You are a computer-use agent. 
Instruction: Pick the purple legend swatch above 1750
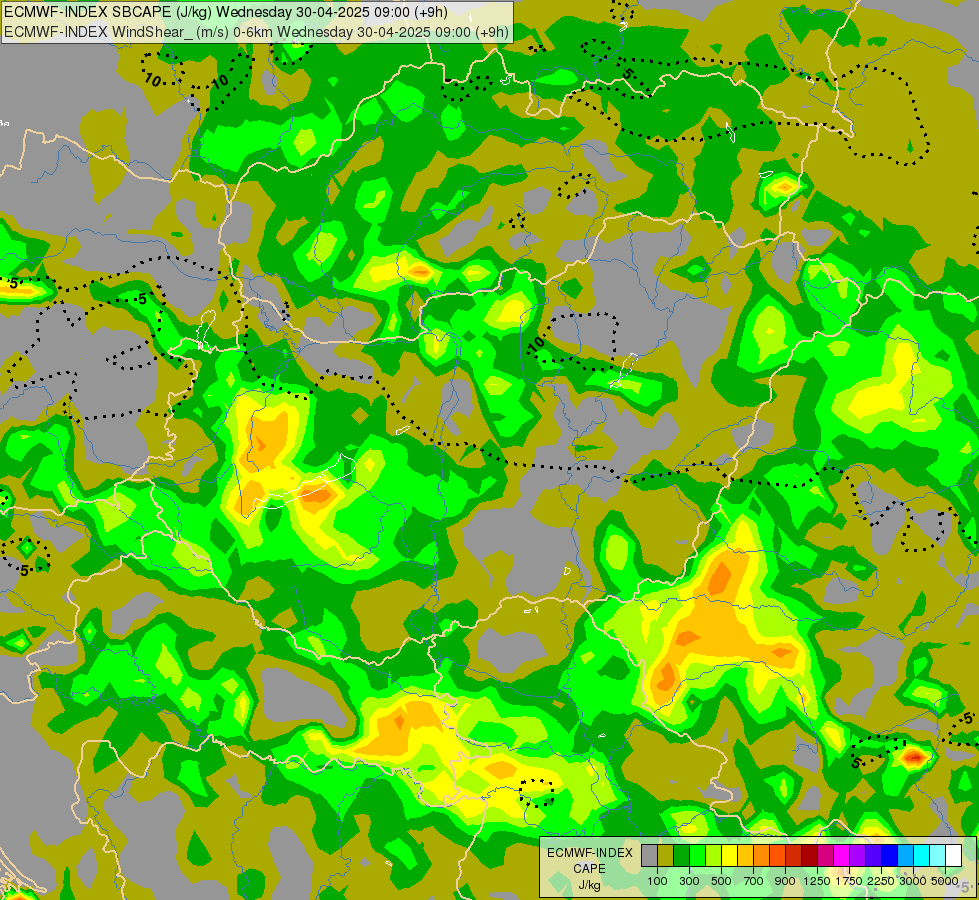(857, 856)
